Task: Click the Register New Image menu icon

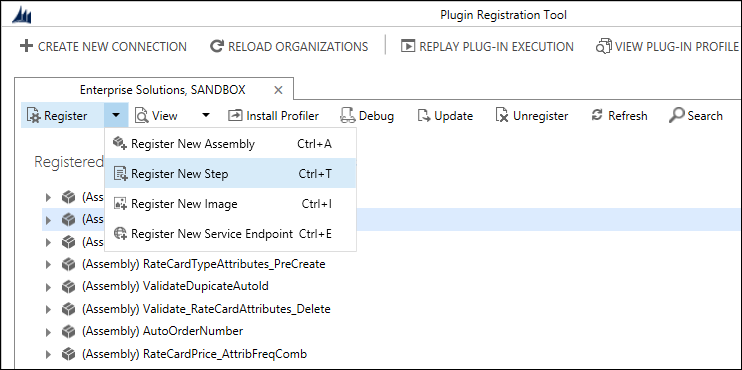Action: pos(121,204)
